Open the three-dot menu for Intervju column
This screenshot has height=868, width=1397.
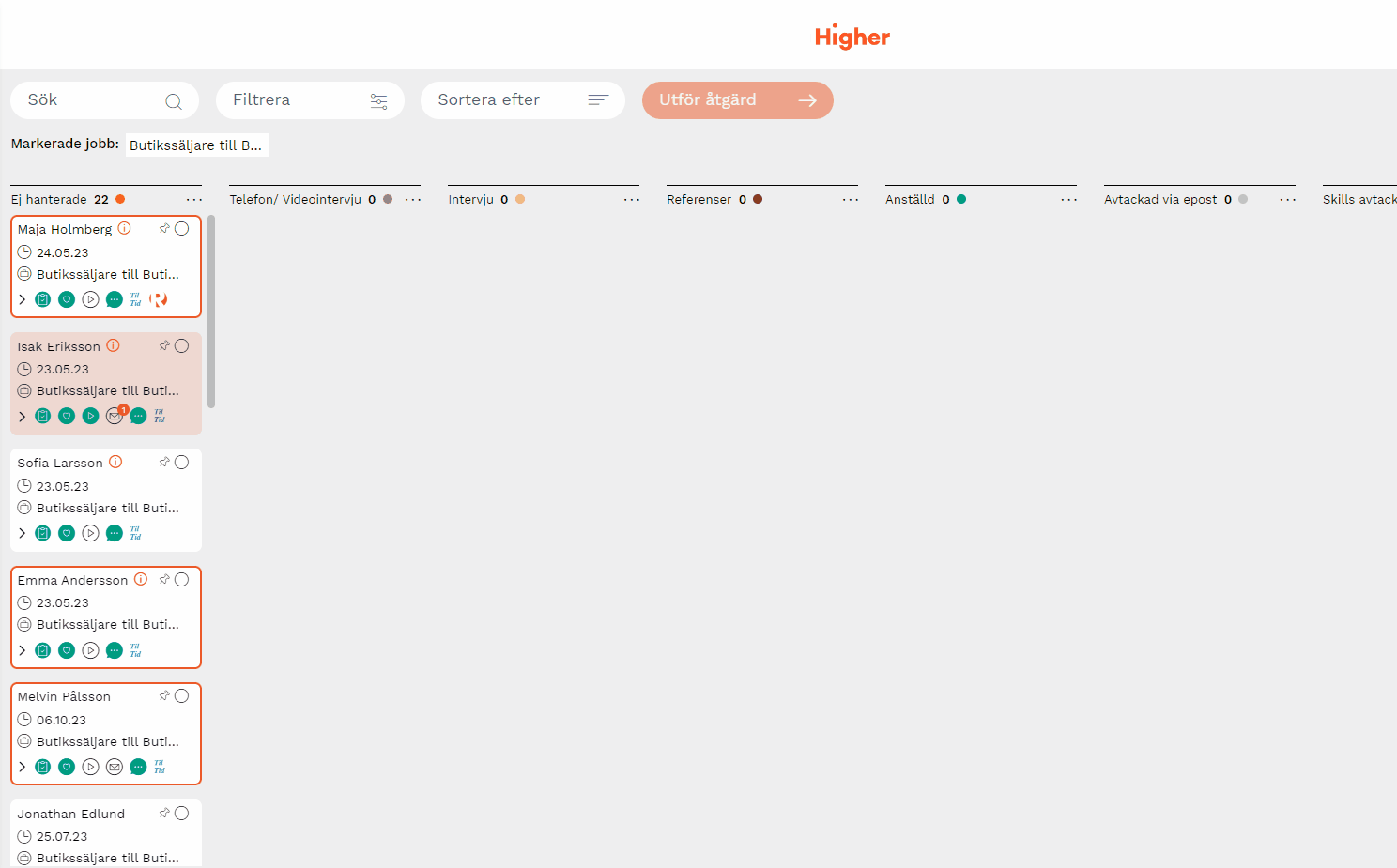[x=631, y=200]
